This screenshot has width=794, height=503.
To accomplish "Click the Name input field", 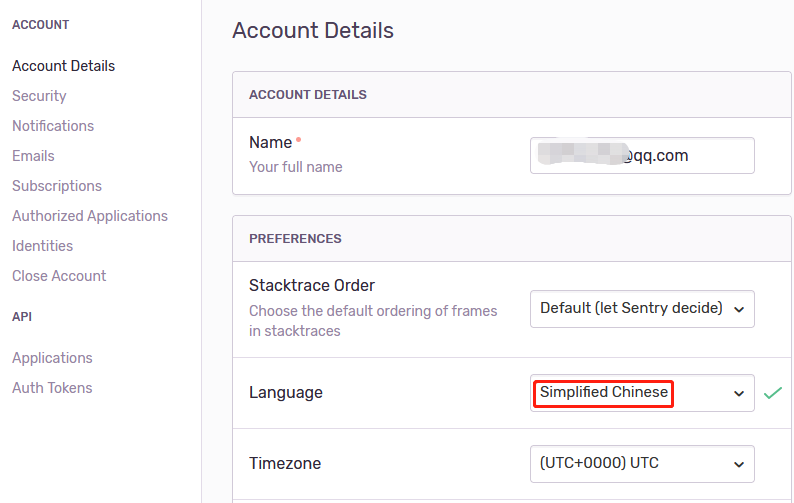I will point(642,156).
